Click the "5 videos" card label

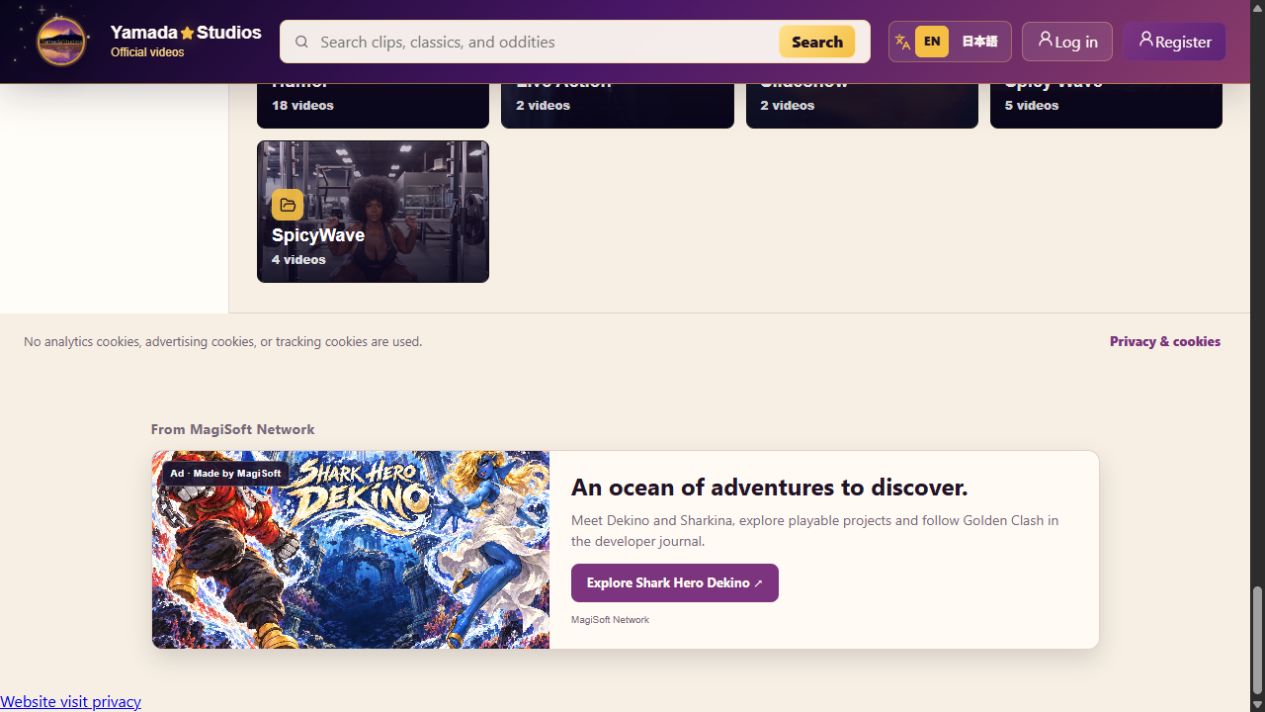click(x=1032, y=105)
